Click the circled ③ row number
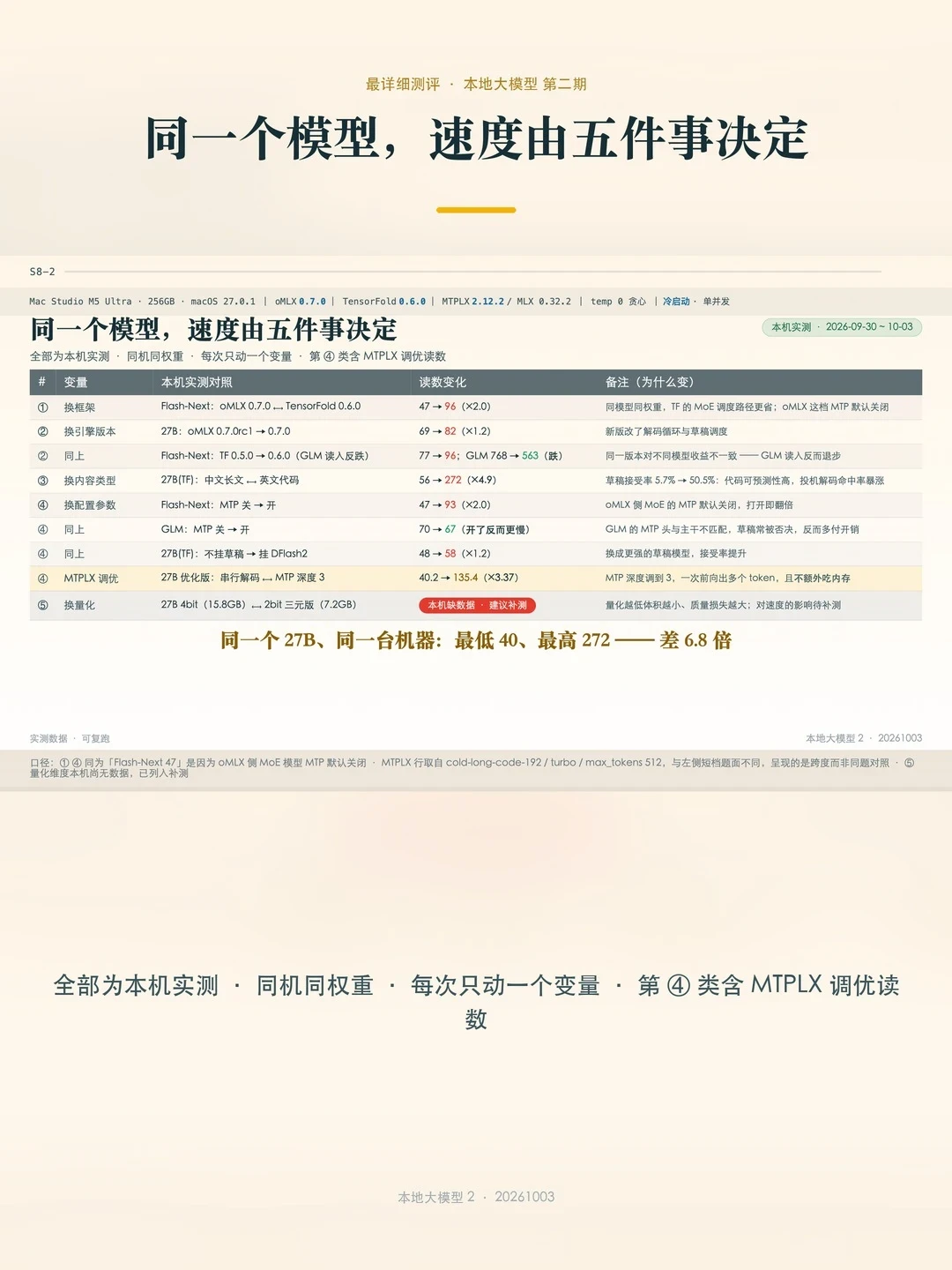 pos(42,481)
